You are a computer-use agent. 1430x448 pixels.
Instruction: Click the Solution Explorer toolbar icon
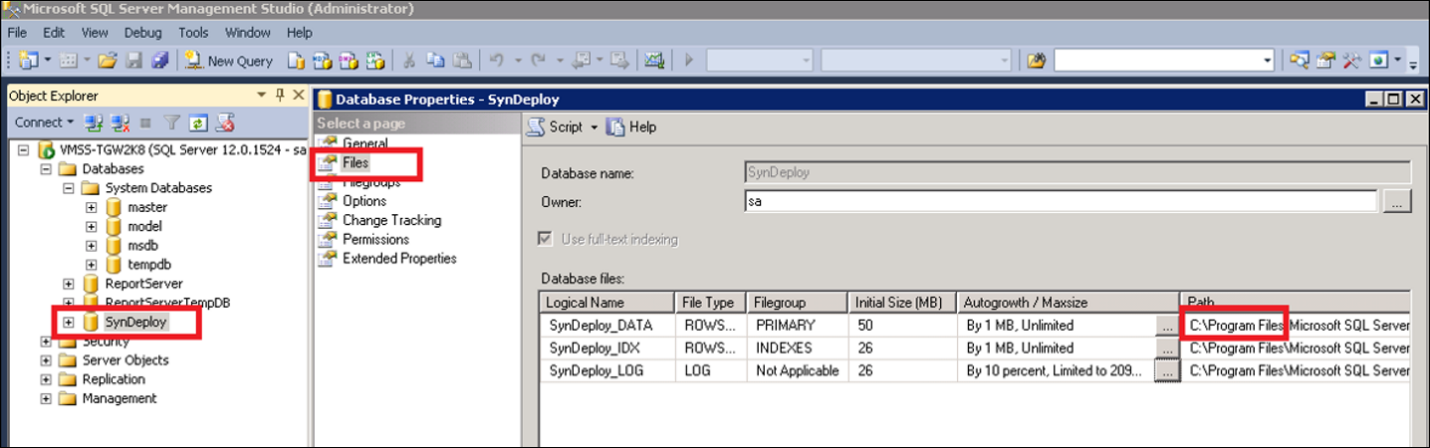(x=1299, y=60)
